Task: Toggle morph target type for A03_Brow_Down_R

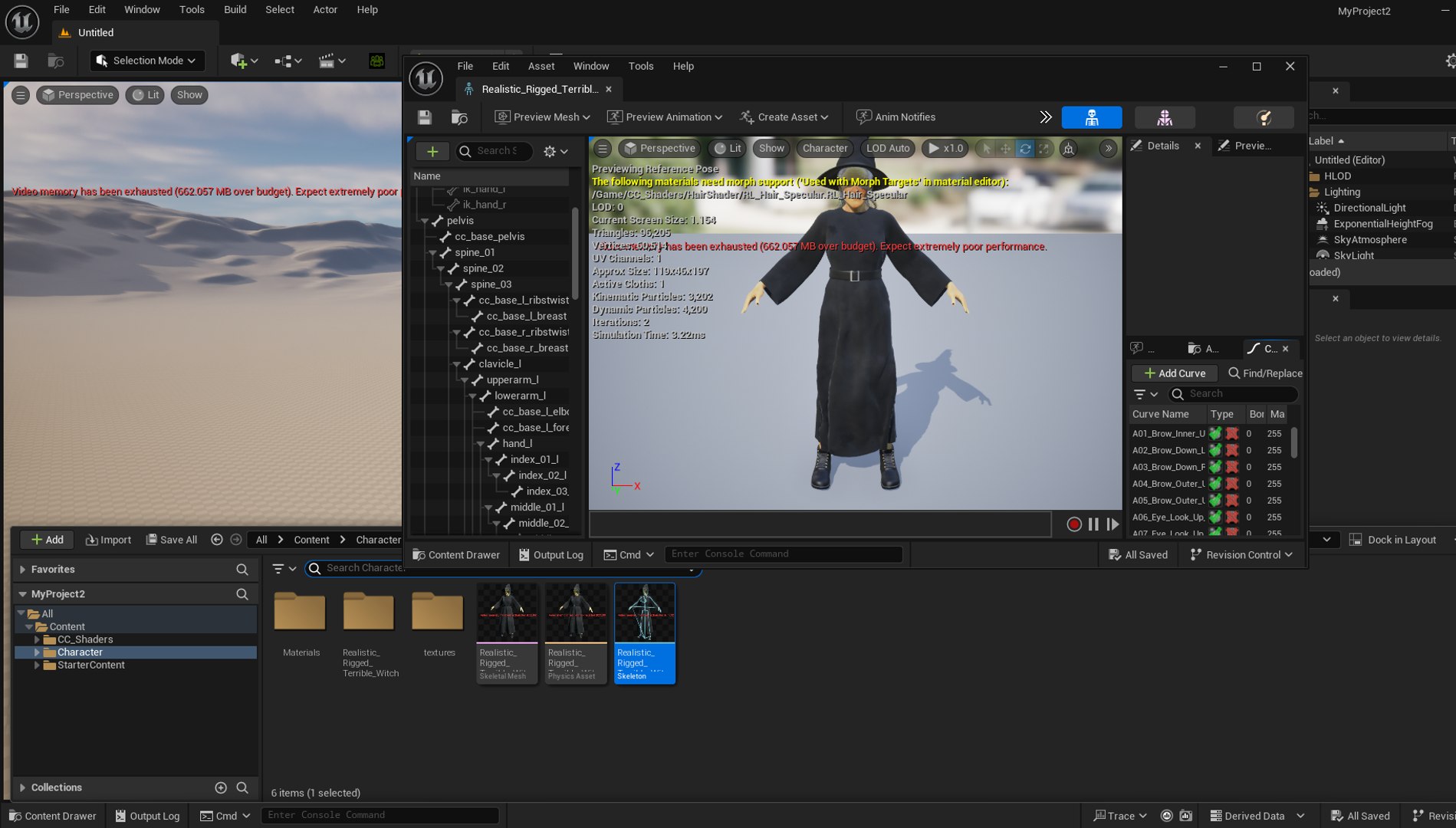Action: [1215, 467]
